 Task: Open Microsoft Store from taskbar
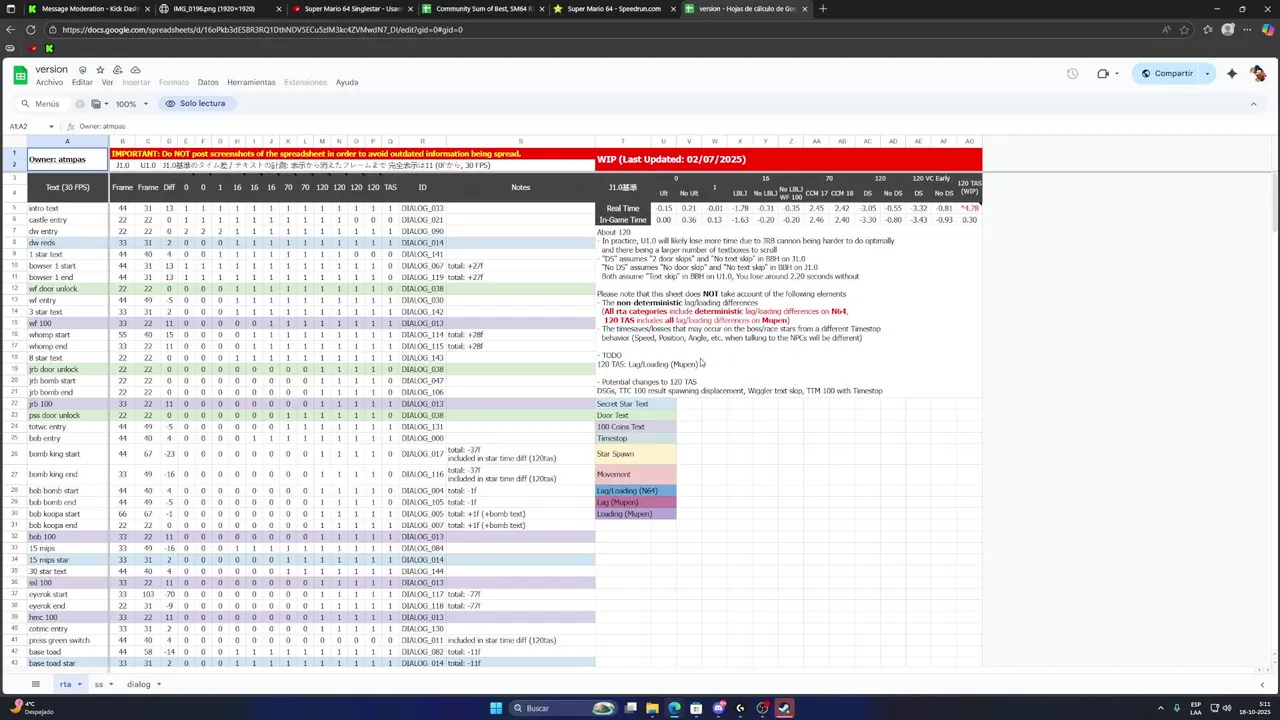[696, 708]
